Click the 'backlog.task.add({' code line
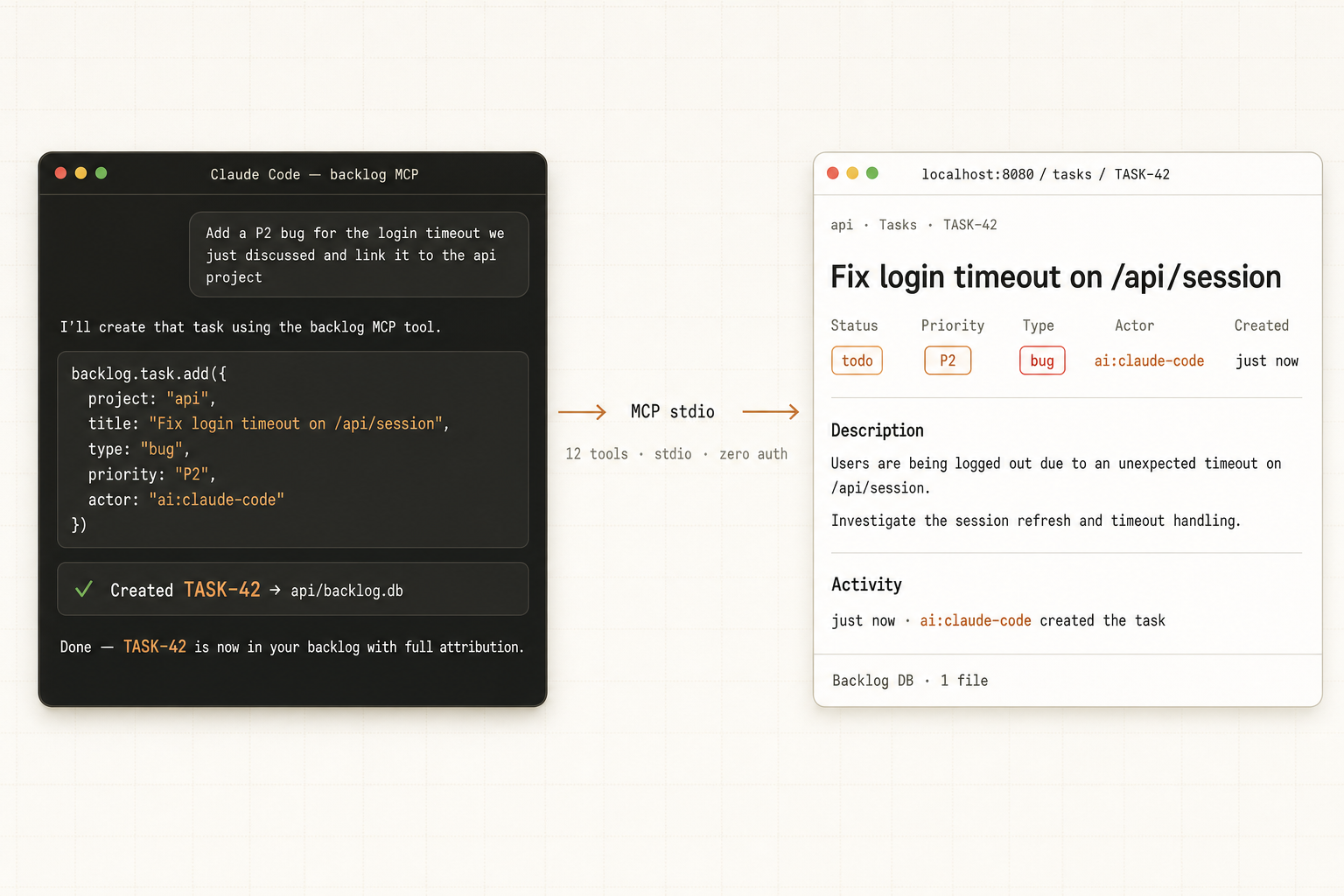The width and height of the screenshot is (1344, 896). (149, 374)
